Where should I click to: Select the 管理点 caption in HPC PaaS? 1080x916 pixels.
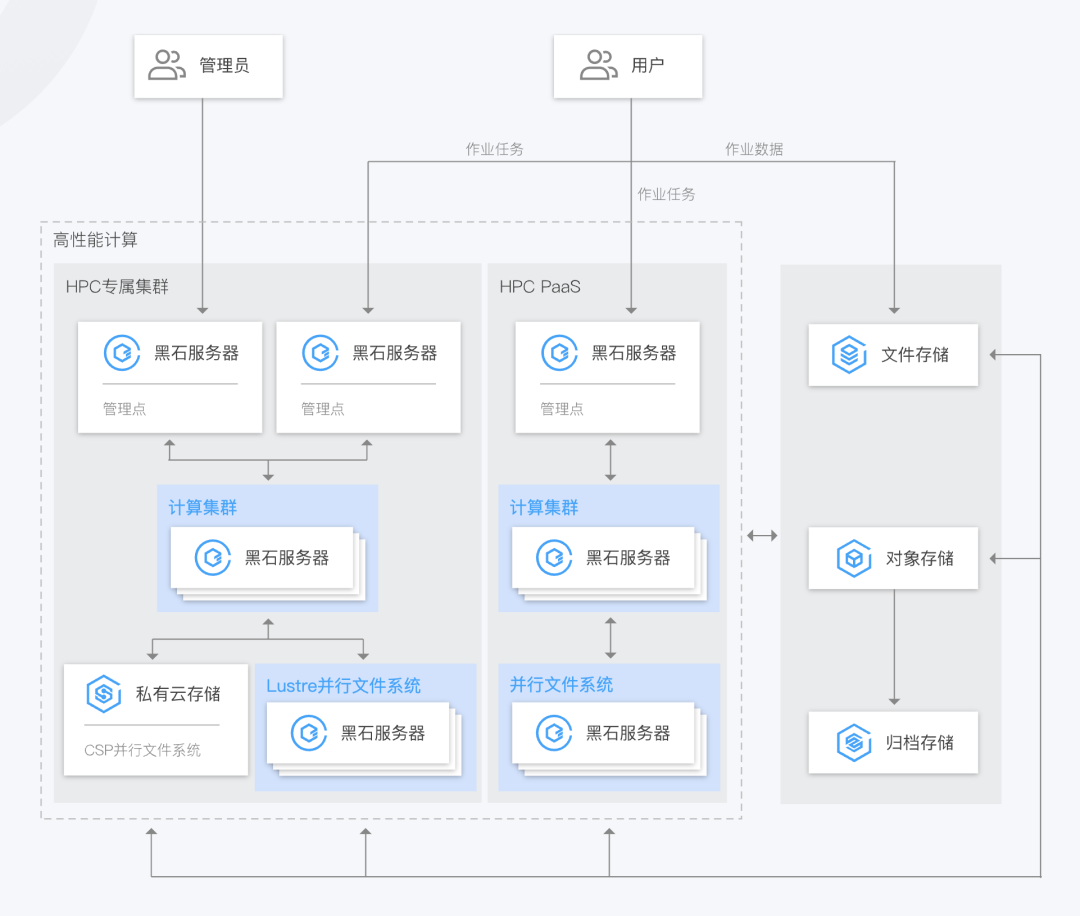(562, 409)
